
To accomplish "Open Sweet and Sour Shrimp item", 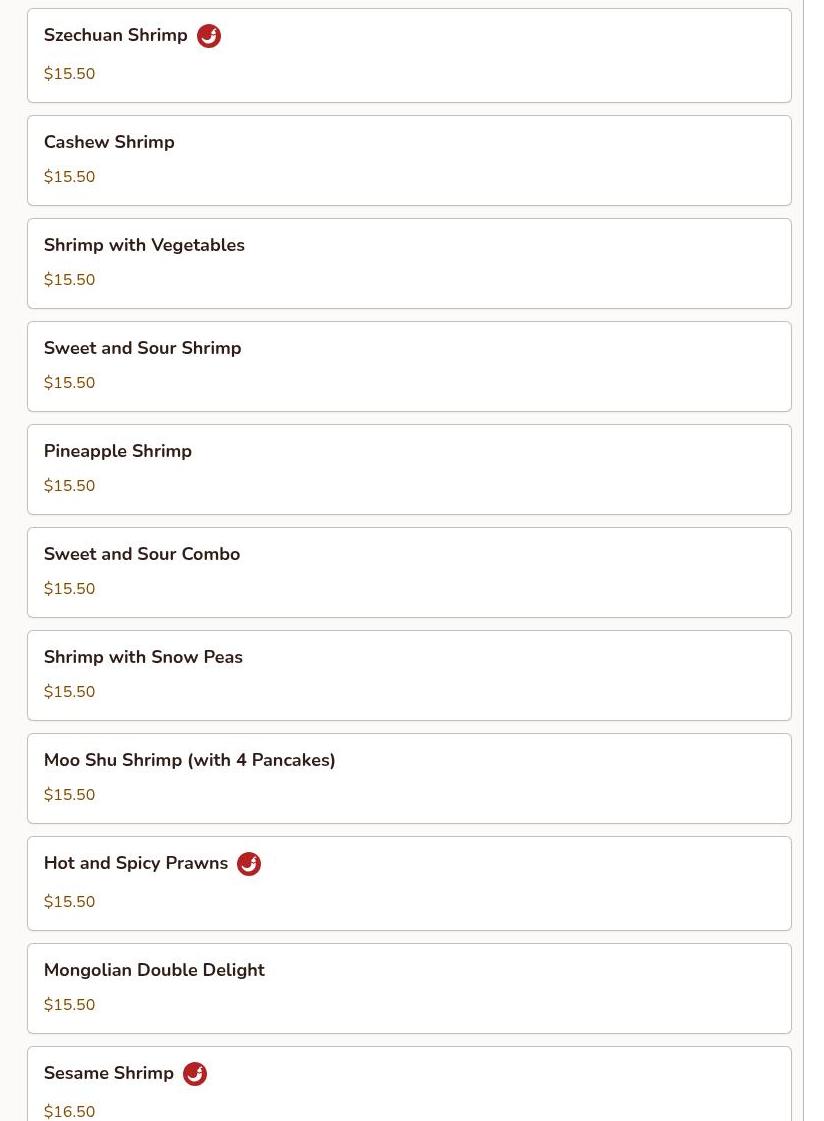I will pos(409,367).
